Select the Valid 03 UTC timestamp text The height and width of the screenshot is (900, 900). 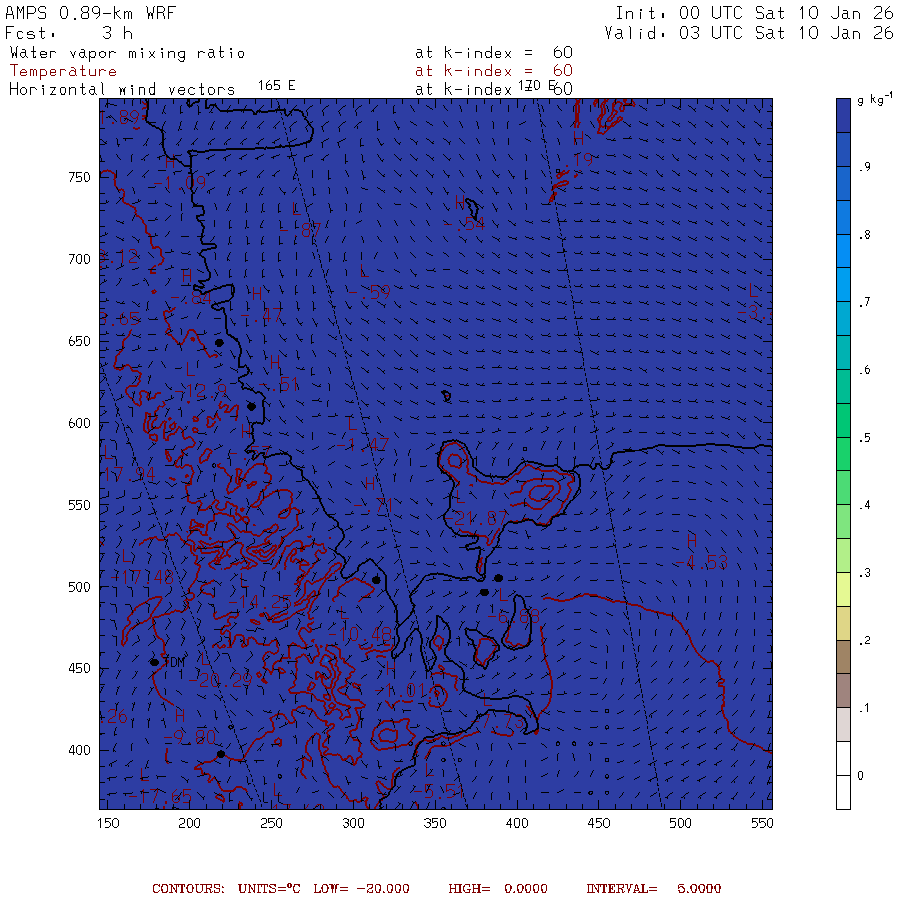point(749,33)
